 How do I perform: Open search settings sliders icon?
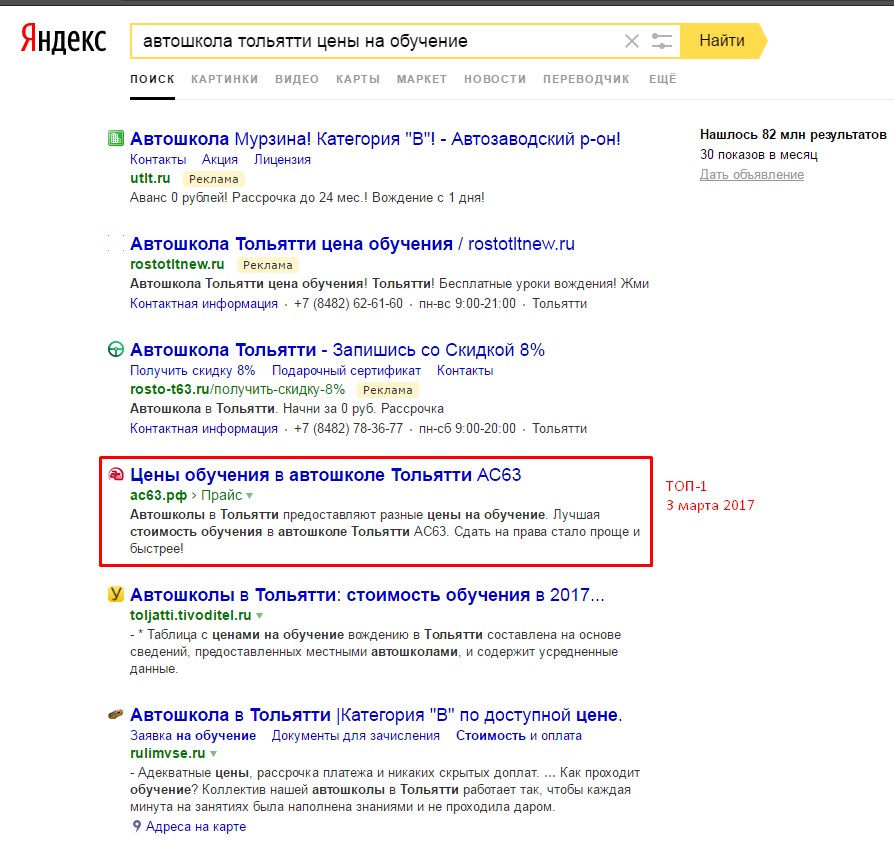pyautogui.click(x=661, y=41)
